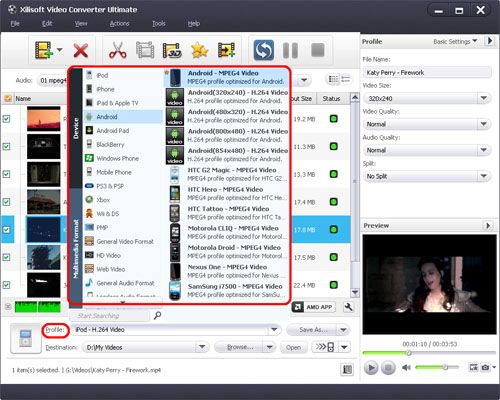Click the Open destination button
Viewport: 500px width, 400px height.
point(293,347)
